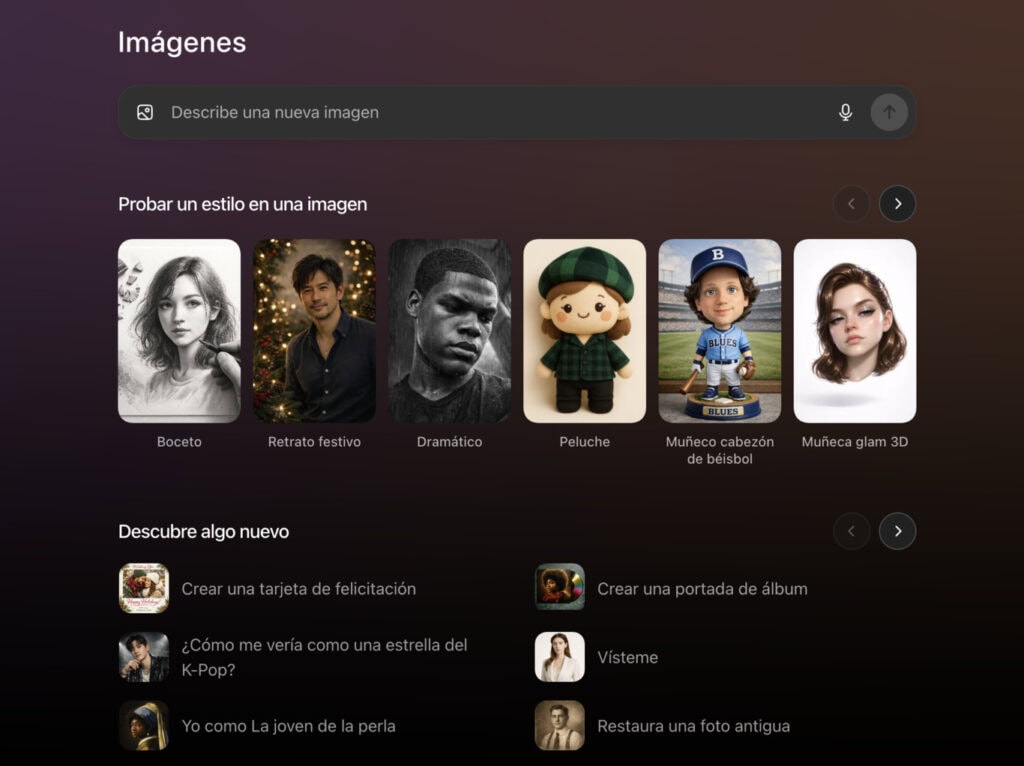Click the Vísteme thumbnail icon
Screen dimensions: 1024x766
560,657
